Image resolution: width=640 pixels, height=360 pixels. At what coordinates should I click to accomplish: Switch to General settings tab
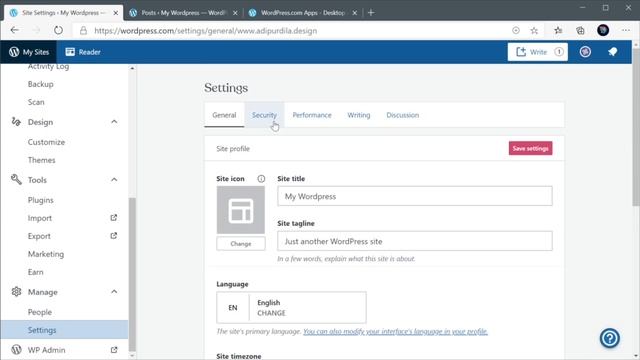pos(224,115)
